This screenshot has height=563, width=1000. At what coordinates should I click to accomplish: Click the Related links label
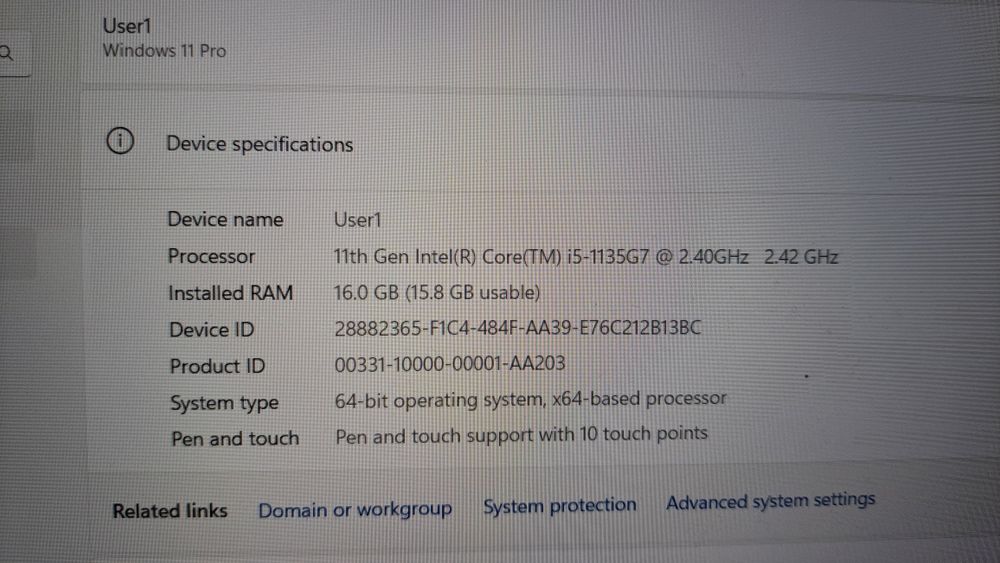point(170,511)
